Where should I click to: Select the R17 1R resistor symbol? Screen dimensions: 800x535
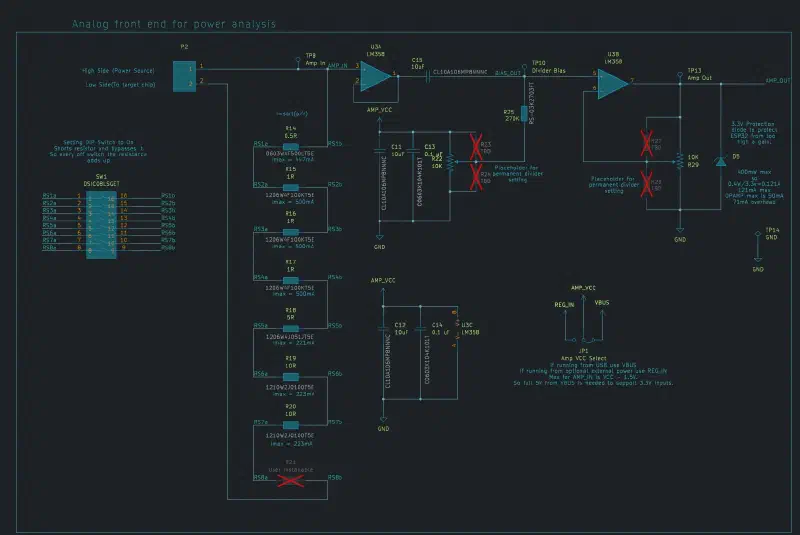point(290,280)
